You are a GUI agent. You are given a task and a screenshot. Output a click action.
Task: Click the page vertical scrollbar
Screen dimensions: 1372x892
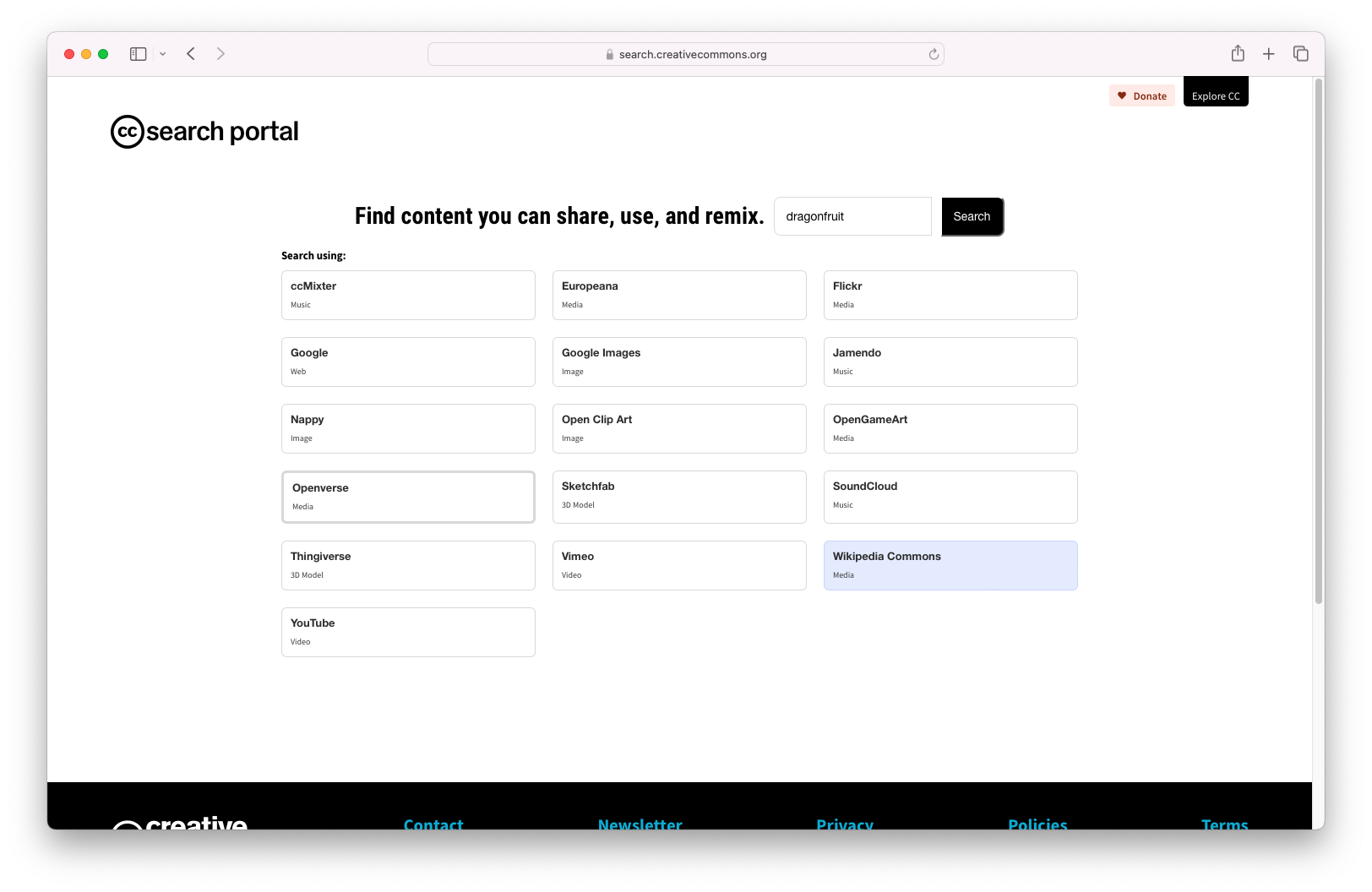(1318, 341)
